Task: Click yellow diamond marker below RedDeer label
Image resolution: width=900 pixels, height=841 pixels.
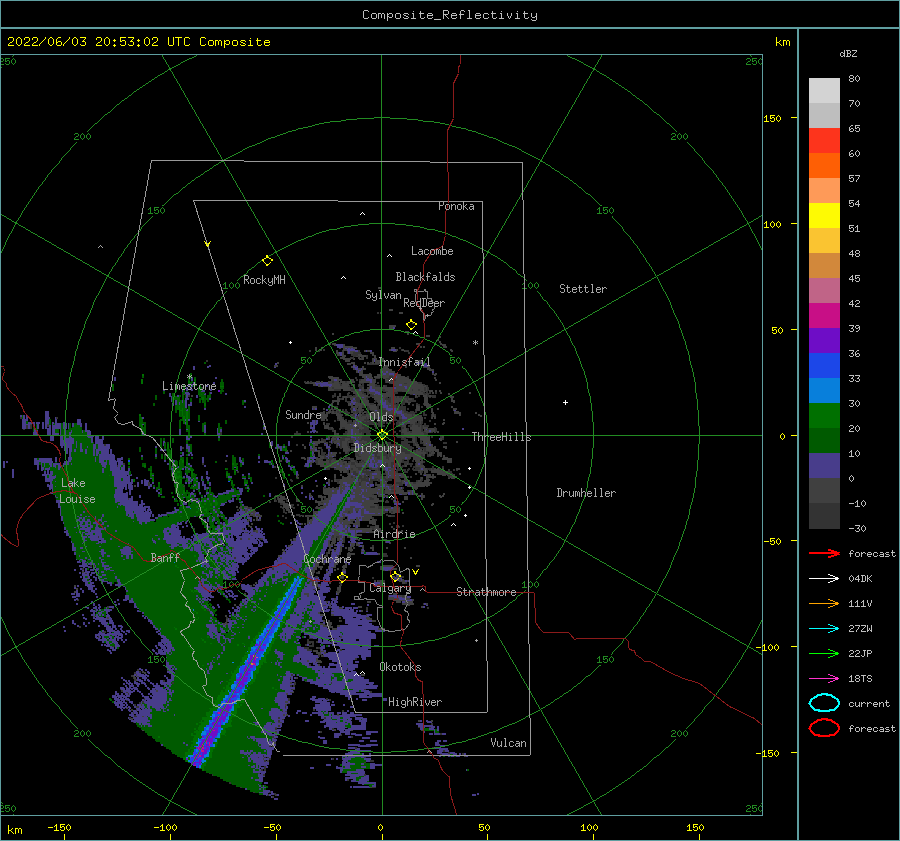Action: [x=411, y=325]
